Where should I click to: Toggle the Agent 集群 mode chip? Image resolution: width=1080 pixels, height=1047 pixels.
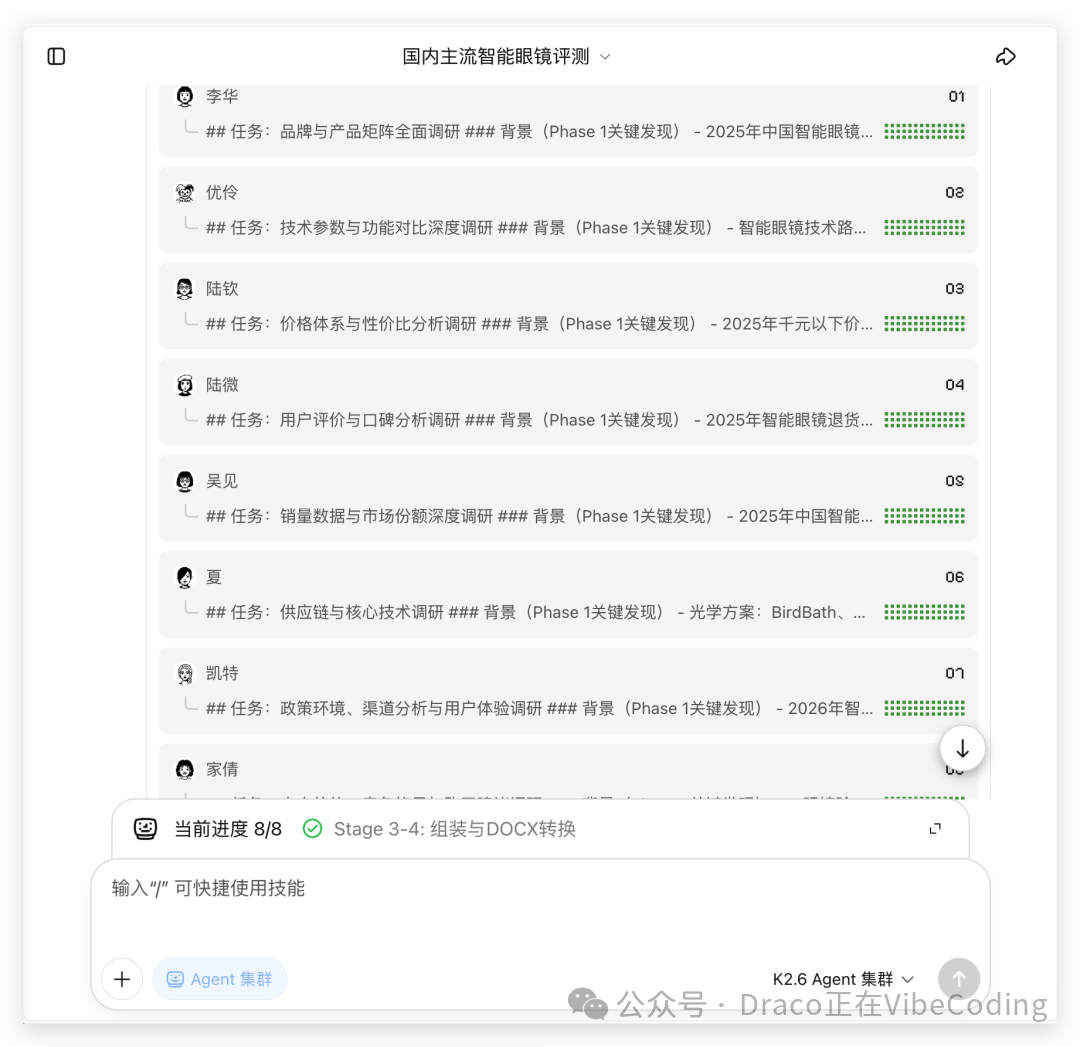(220, 979)
